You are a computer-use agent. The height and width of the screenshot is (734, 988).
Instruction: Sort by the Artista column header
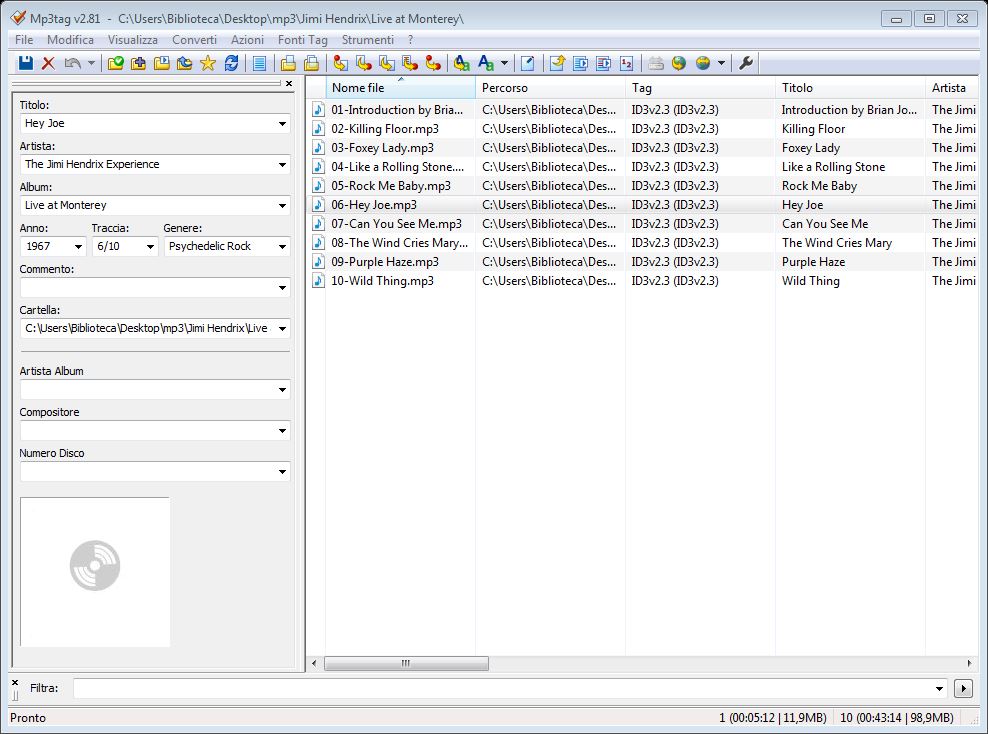[951, 88]
